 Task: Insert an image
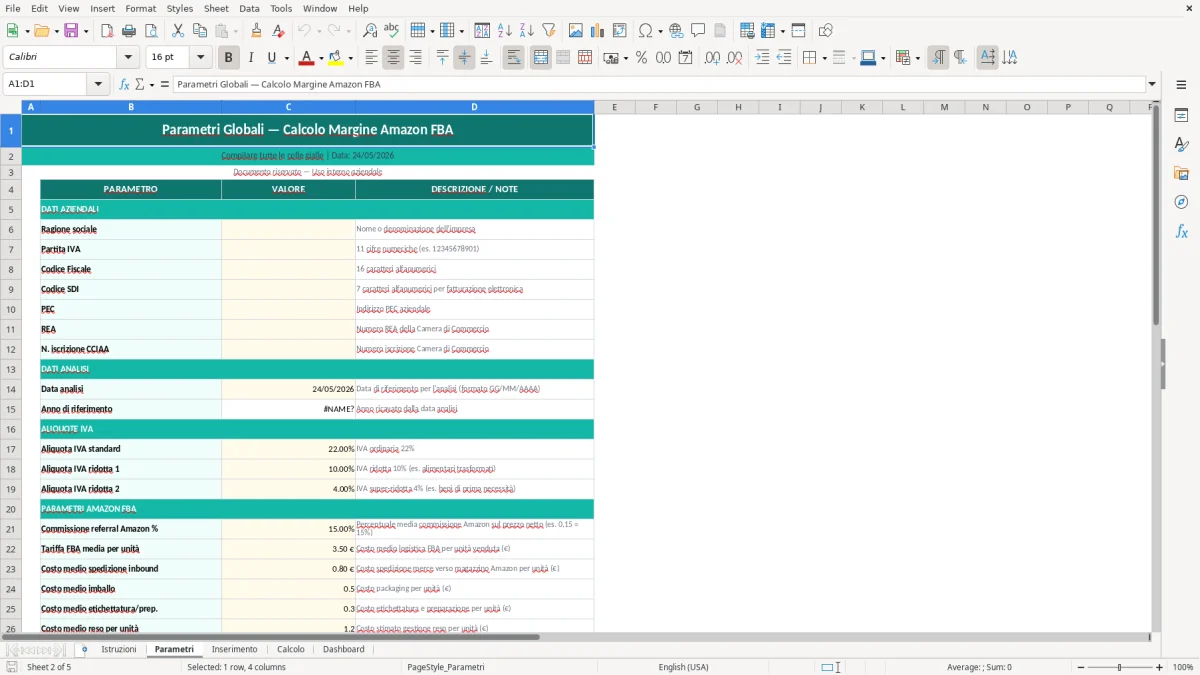coord(575,31)
